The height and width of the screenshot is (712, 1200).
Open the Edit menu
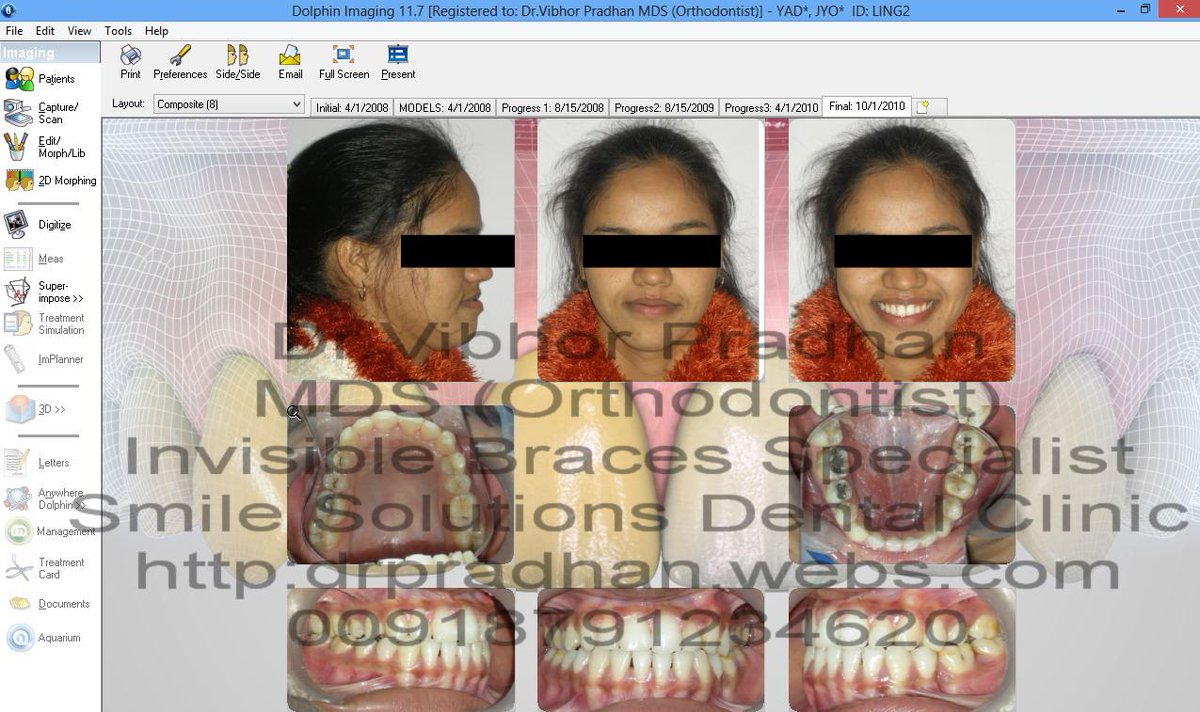point(45,31)
